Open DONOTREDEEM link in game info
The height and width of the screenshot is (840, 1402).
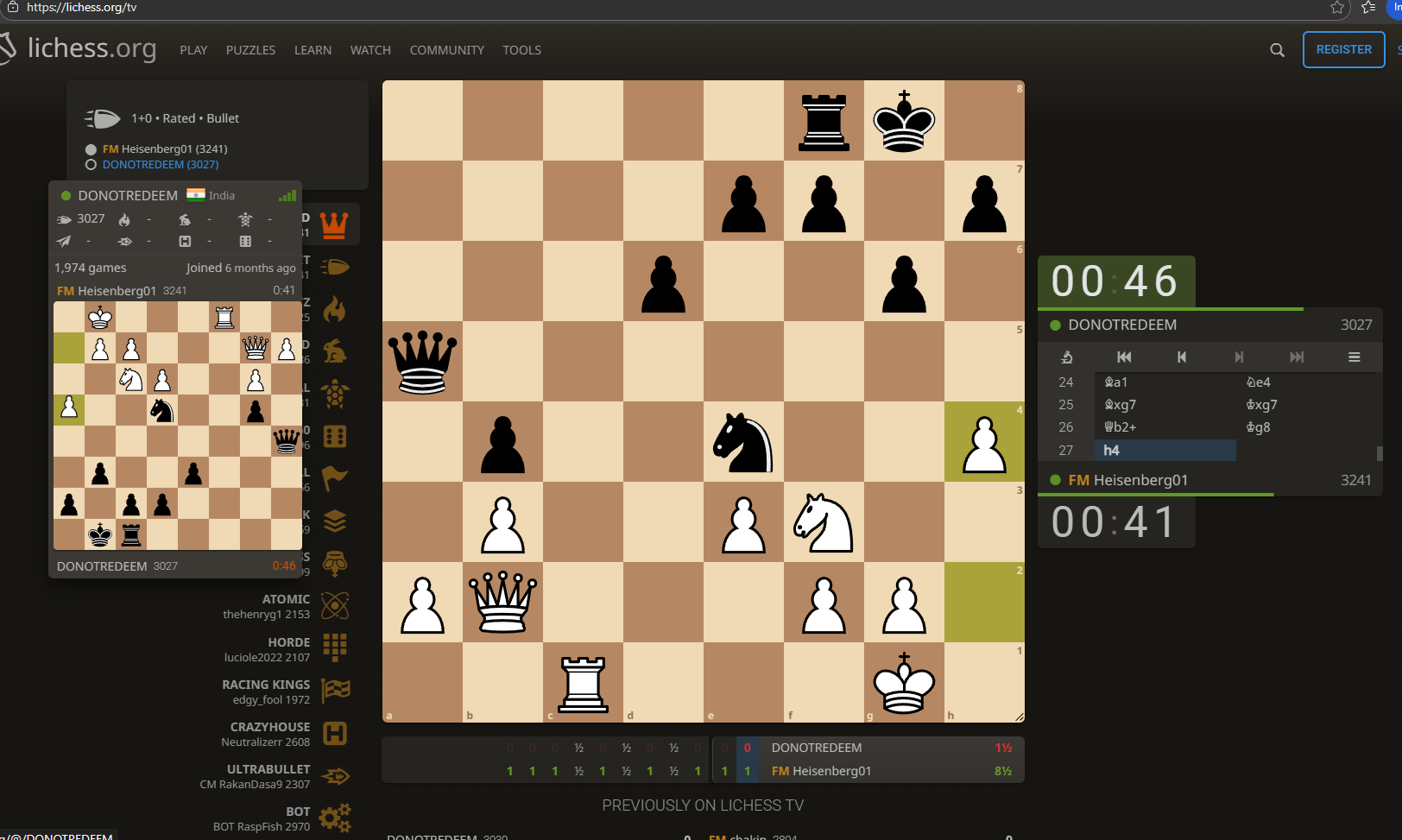(x=161, y=165)
